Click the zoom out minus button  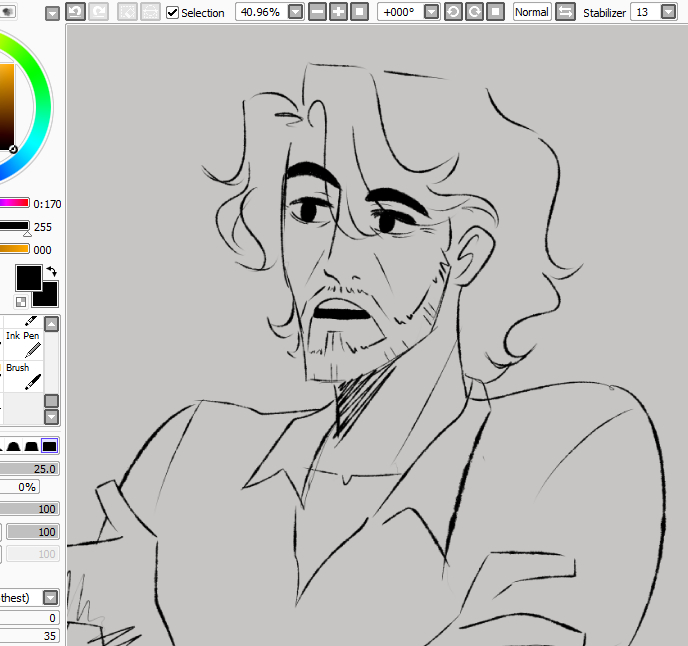tap(317, 12)
